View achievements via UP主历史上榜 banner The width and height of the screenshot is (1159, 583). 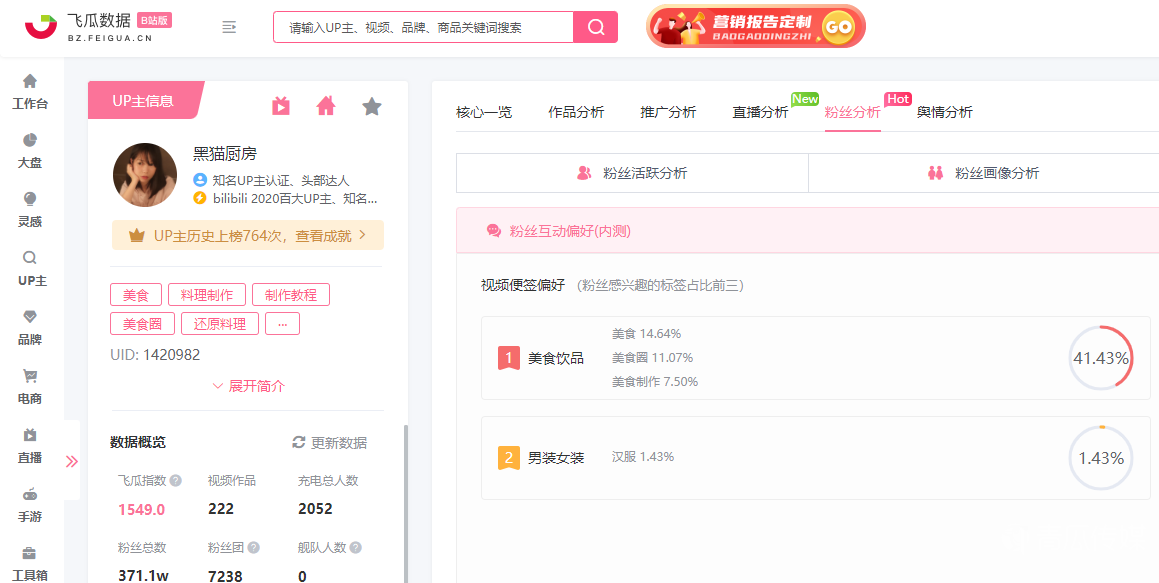(x=247, y=236)
